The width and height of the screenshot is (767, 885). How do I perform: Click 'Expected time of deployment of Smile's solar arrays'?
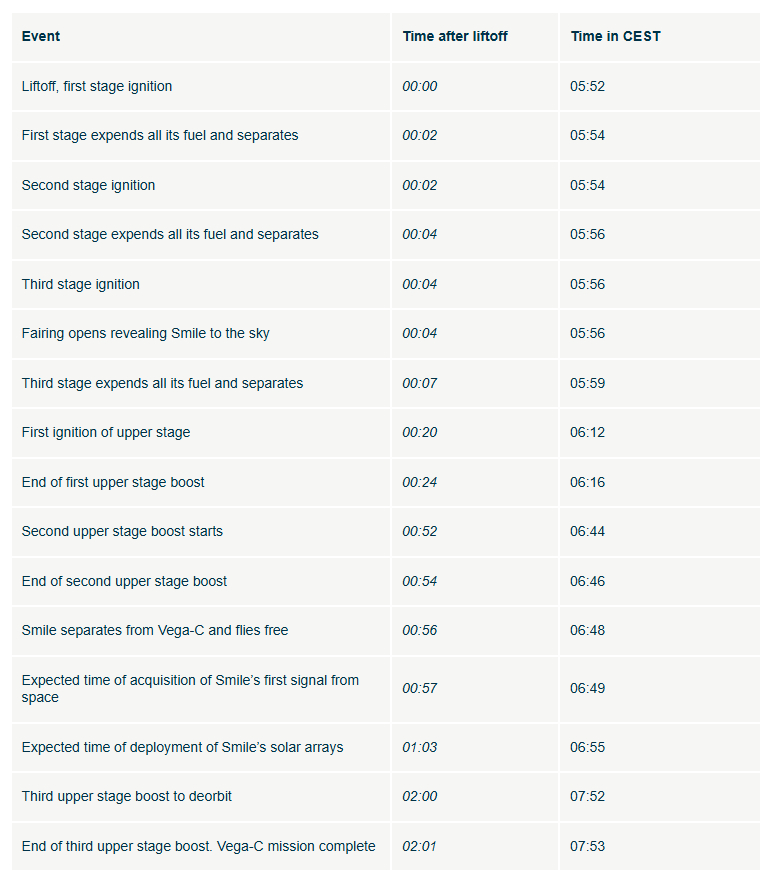tap(182, 747)
